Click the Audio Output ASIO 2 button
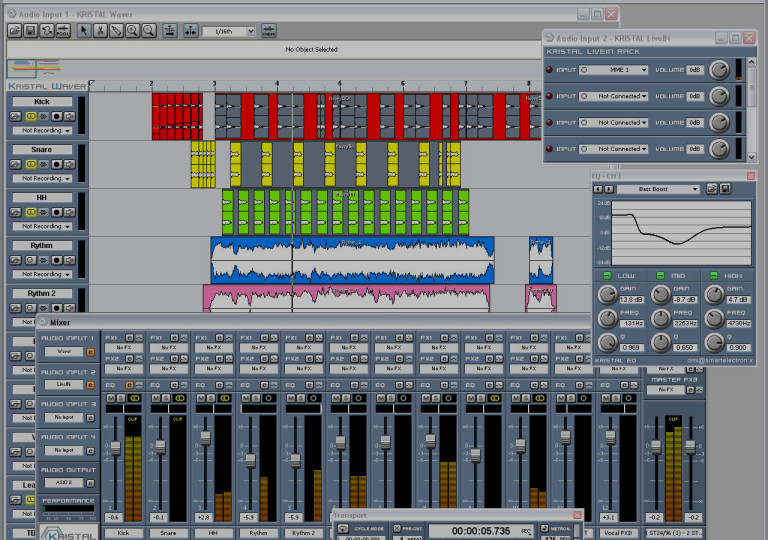The width and height of the screenshot is (768, 540). coord(64,483)
